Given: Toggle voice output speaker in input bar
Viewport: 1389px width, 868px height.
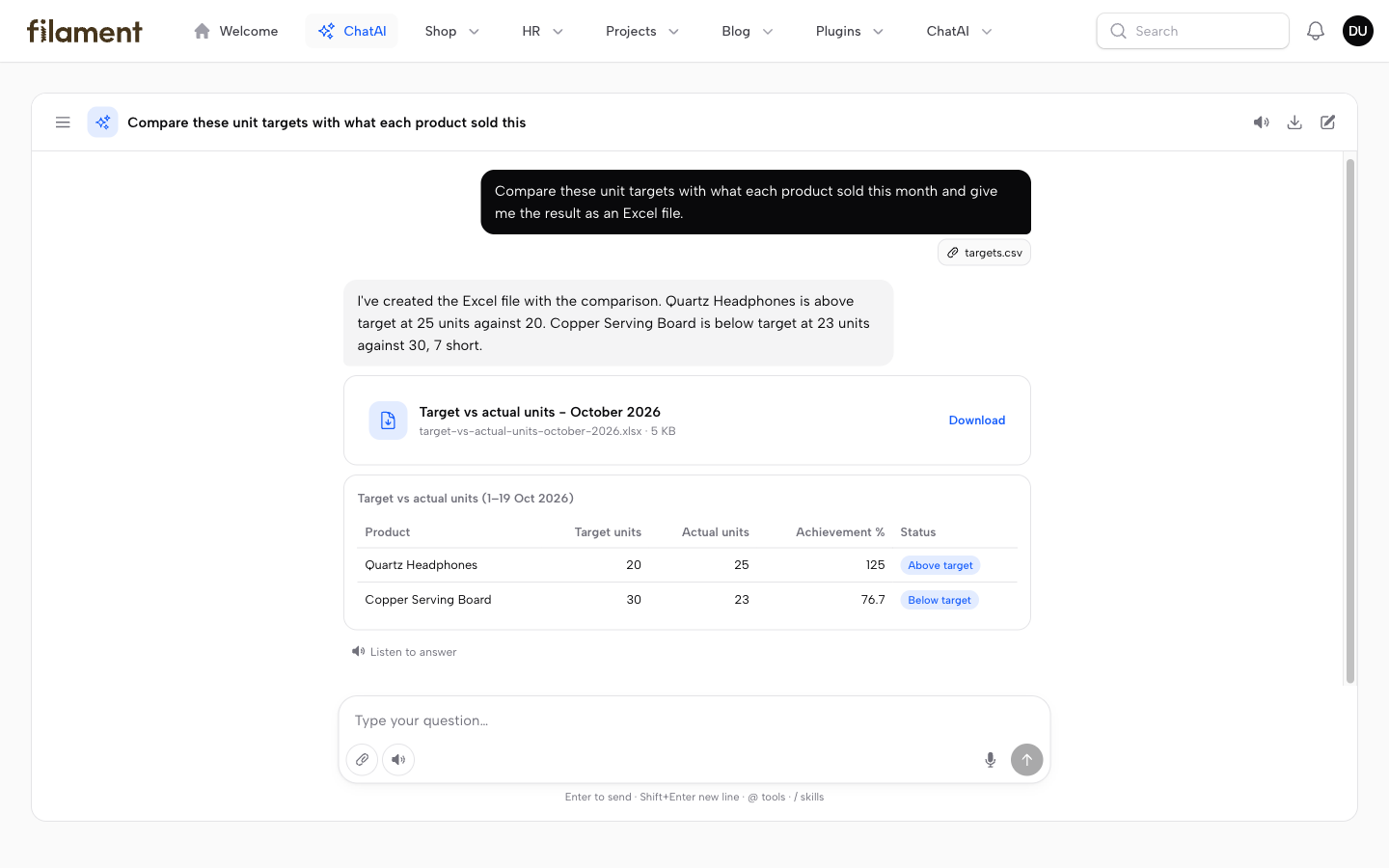Looking at the screenshot, I should coord(398,759).
